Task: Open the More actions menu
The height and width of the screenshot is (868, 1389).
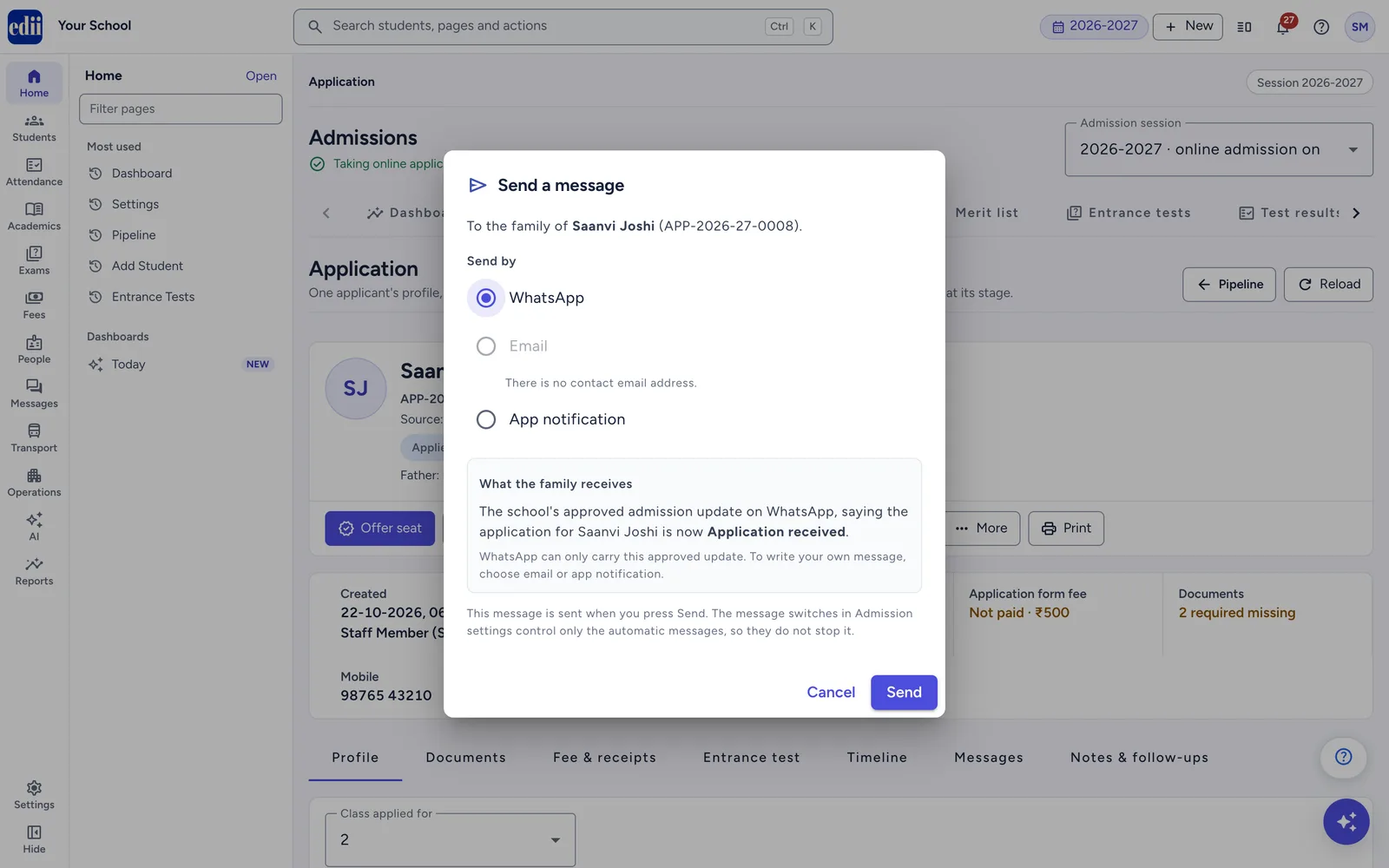Action: [982, 528]
